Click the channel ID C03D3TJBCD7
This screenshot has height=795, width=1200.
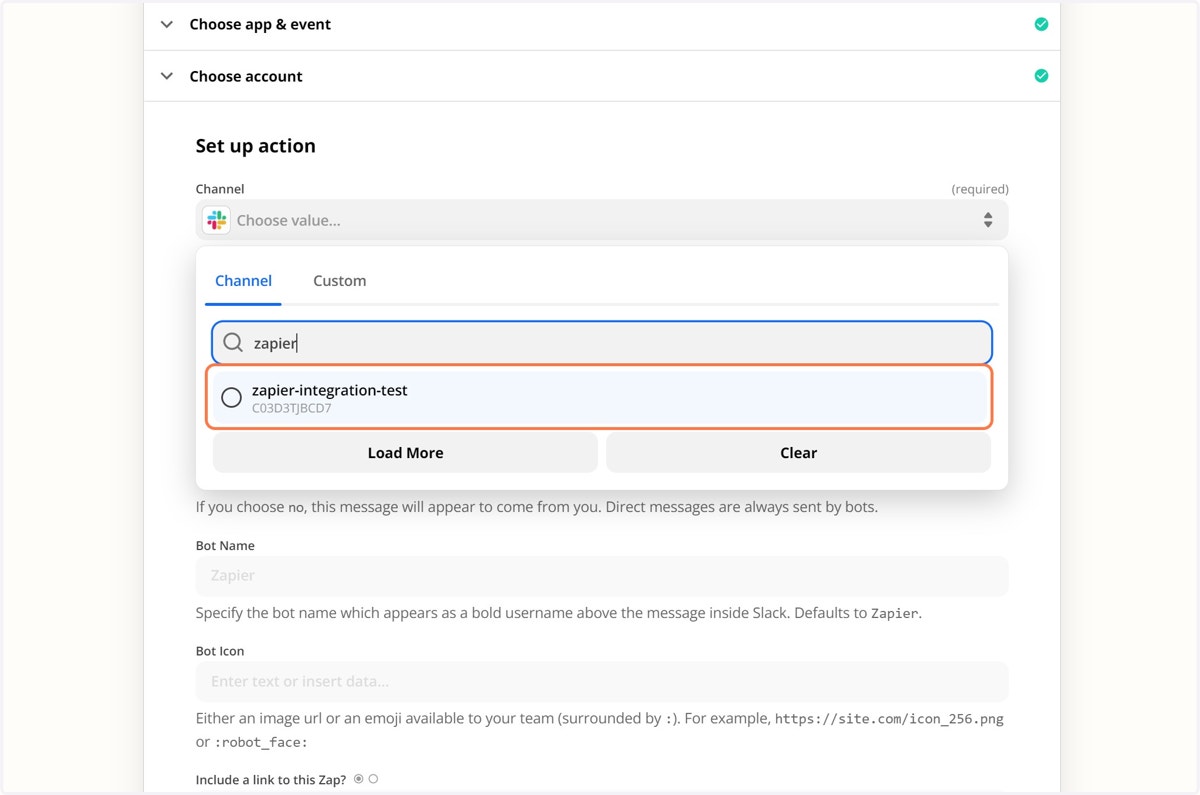click(x=291, y=408)
